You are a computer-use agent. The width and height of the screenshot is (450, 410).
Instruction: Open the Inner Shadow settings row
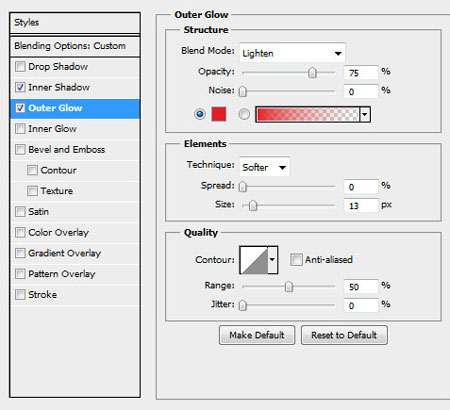coord(75,87)
